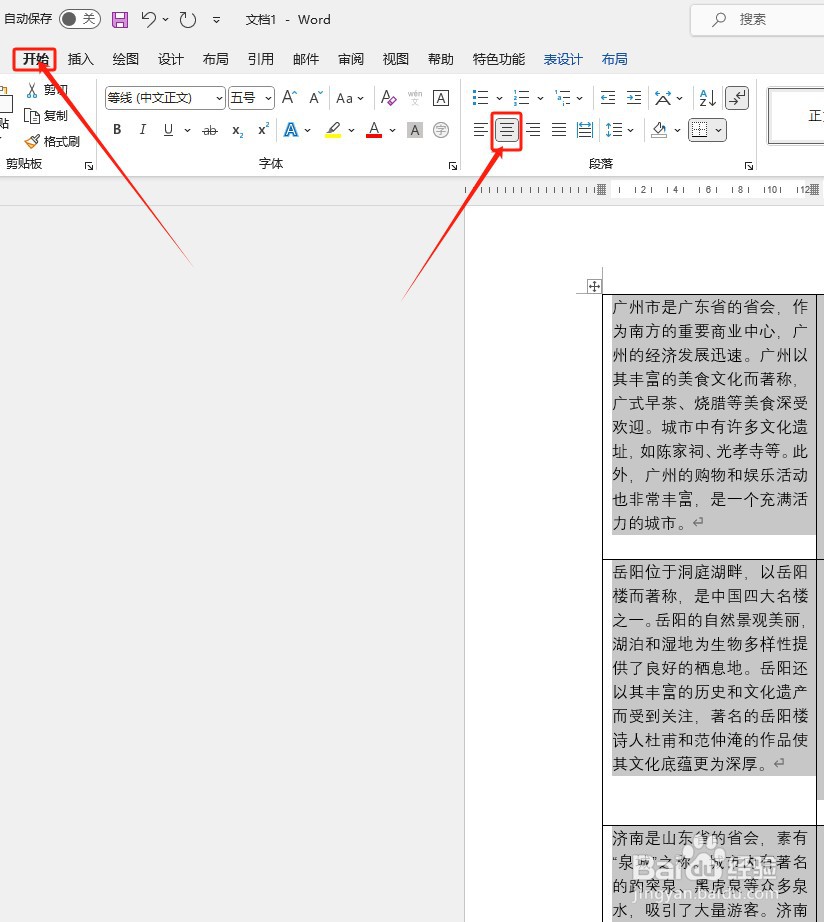The width and height of the screenshot is (824, 922).
Task: Apply subscript formatting
Action: coord(237,130)
